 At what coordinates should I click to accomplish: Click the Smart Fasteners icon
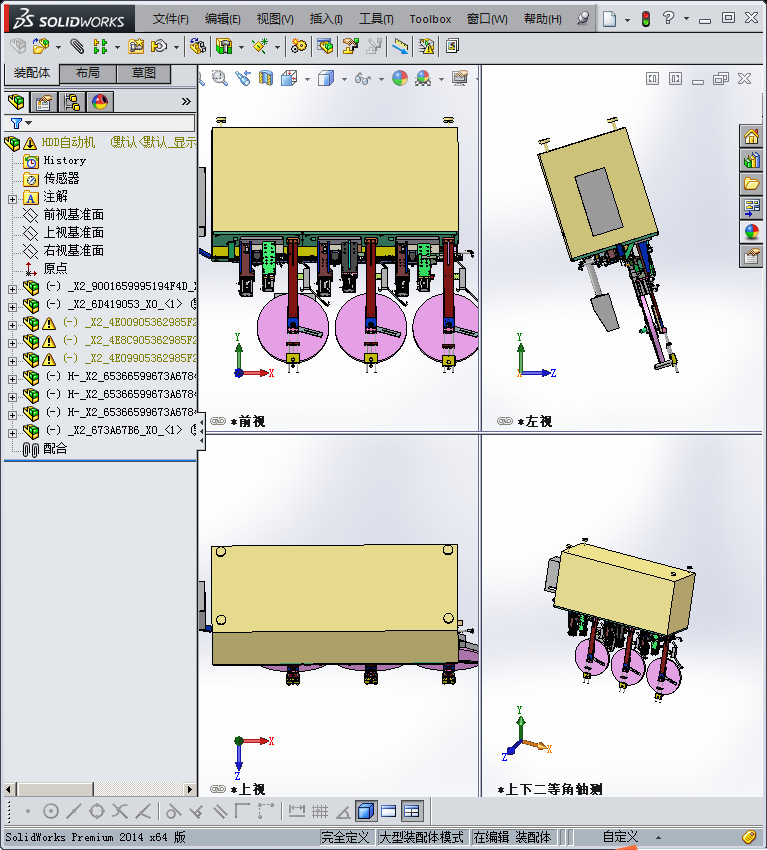pyautogui.click(x=136, y=47)
